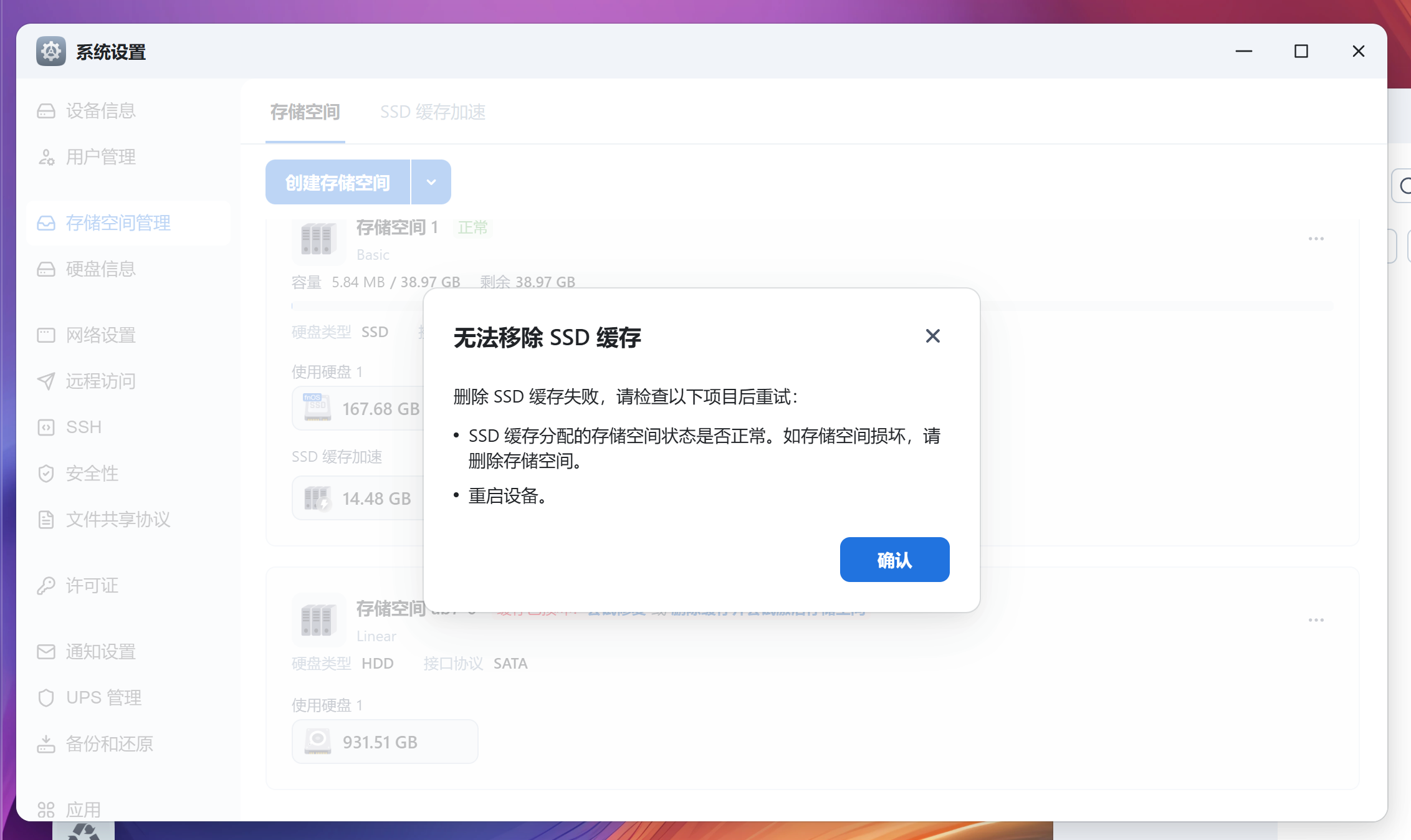The height and width of the screenshot is (840, 1411).
Task: Open 用户管理 settings
Action: pyautogui.click(x=100, y=157)
